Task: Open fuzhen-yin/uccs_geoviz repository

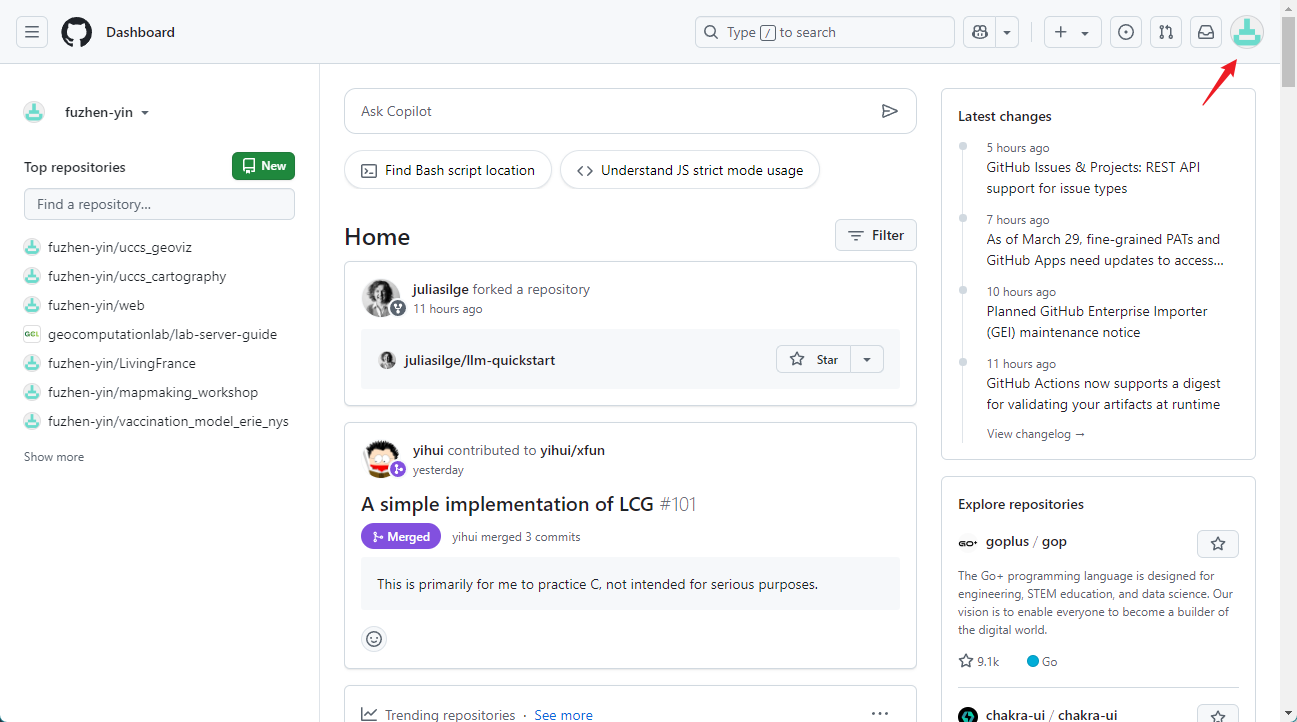Action: 119,247
